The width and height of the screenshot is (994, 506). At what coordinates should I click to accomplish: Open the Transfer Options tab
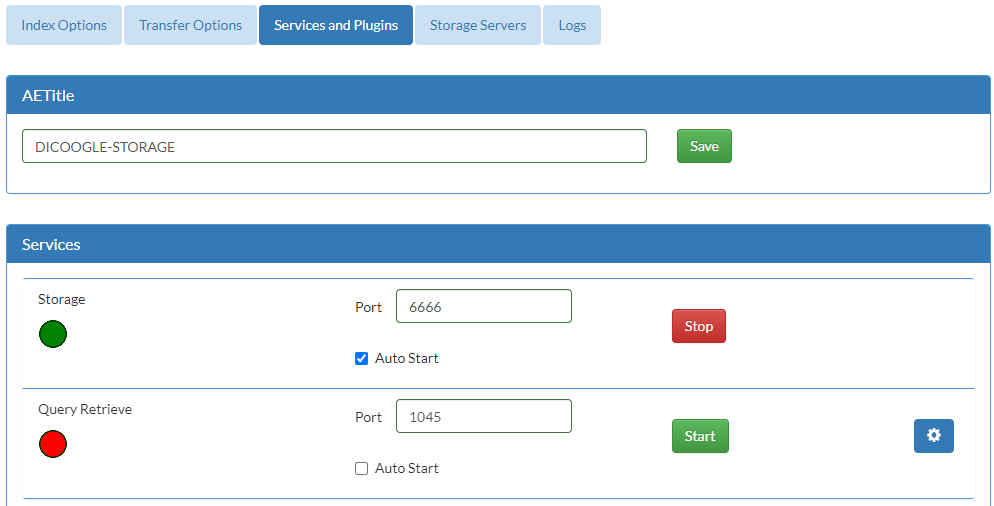click(190, 25)
